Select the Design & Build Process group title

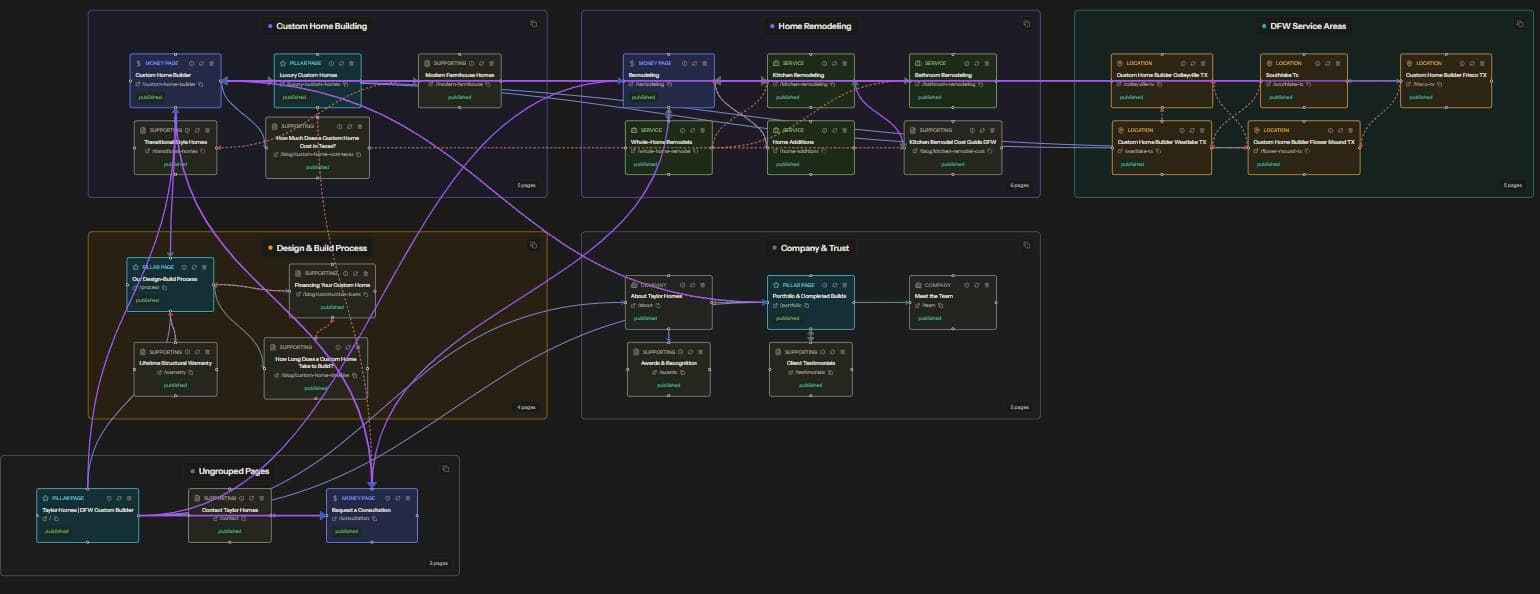[321, 248]
